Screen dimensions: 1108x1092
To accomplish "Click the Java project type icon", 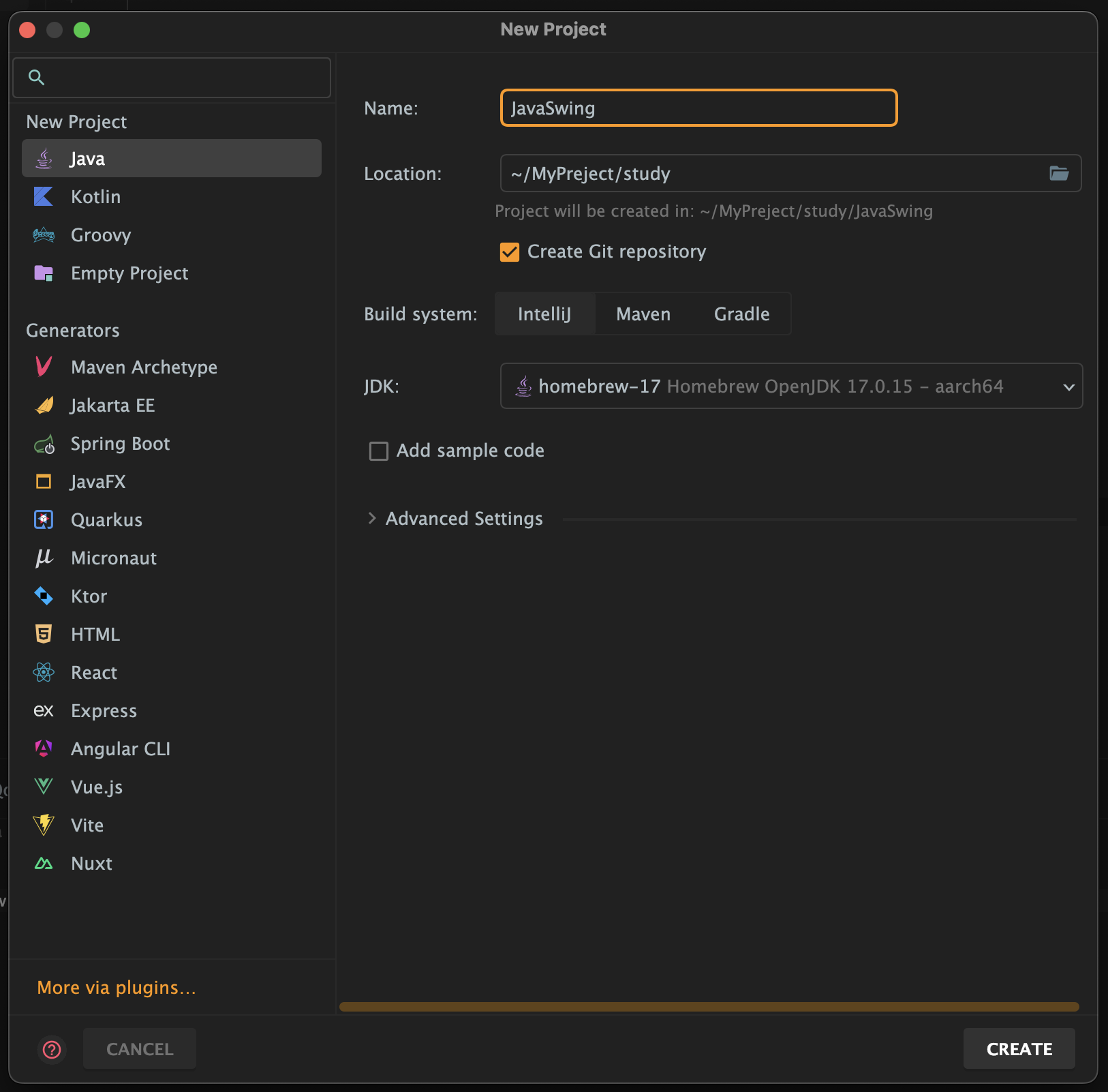I will (44, 159).
